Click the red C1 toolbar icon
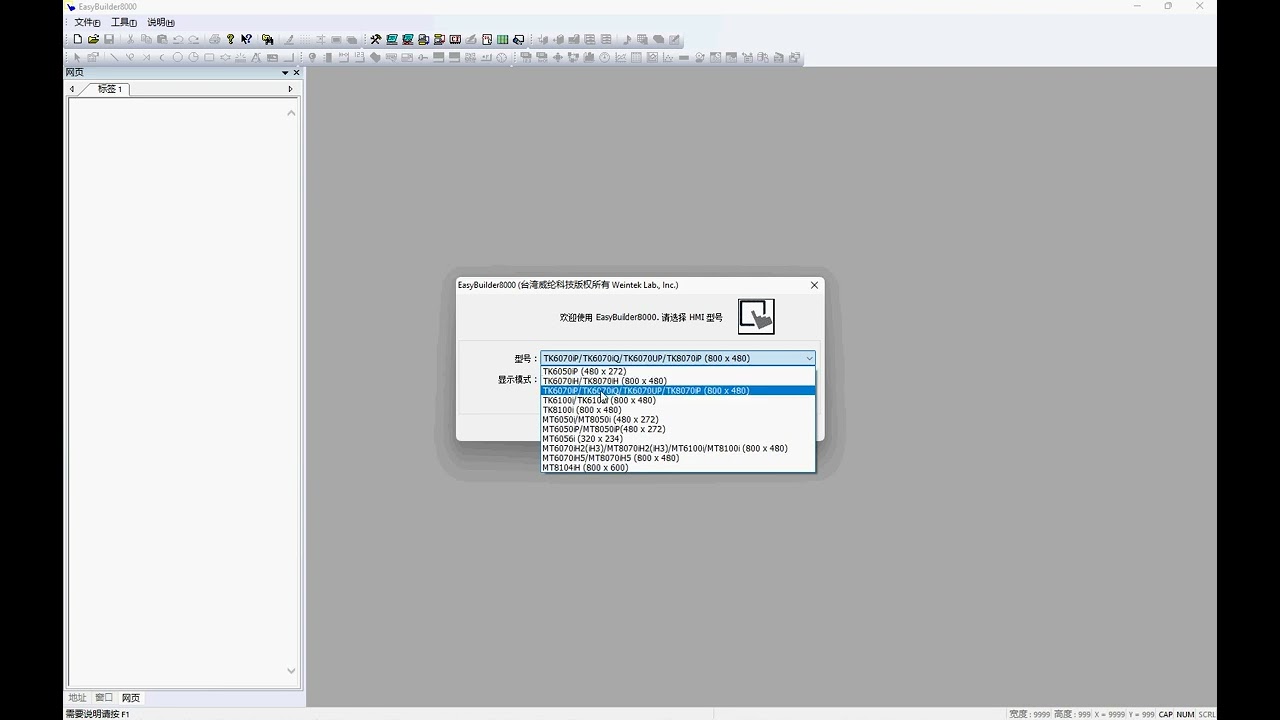Image resolution: width=1280 pixels, height=720 pixels. pos(455,39)
